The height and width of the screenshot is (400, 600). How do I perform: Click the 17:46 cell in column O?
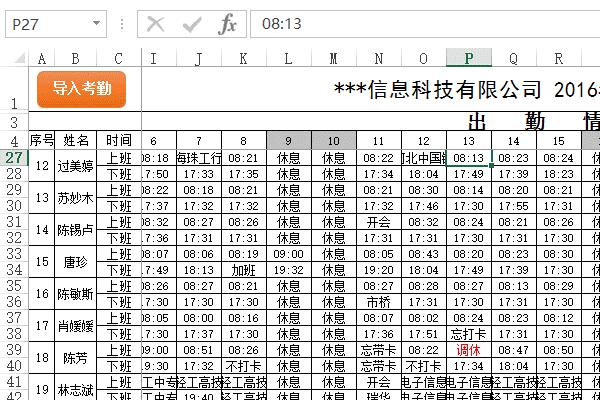tap(423, 206)
